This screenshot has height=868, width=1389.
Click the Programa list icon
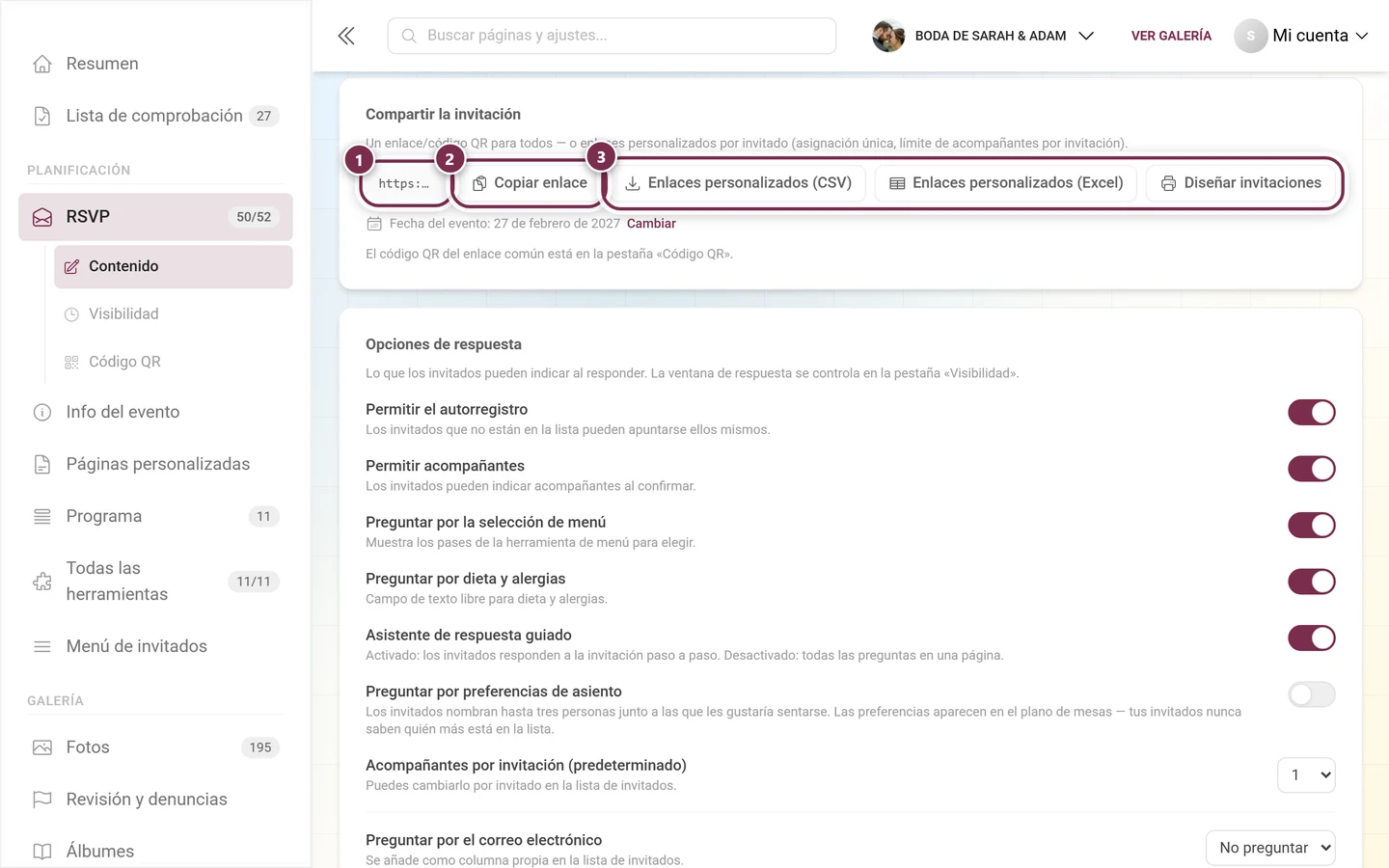[42, 516]
